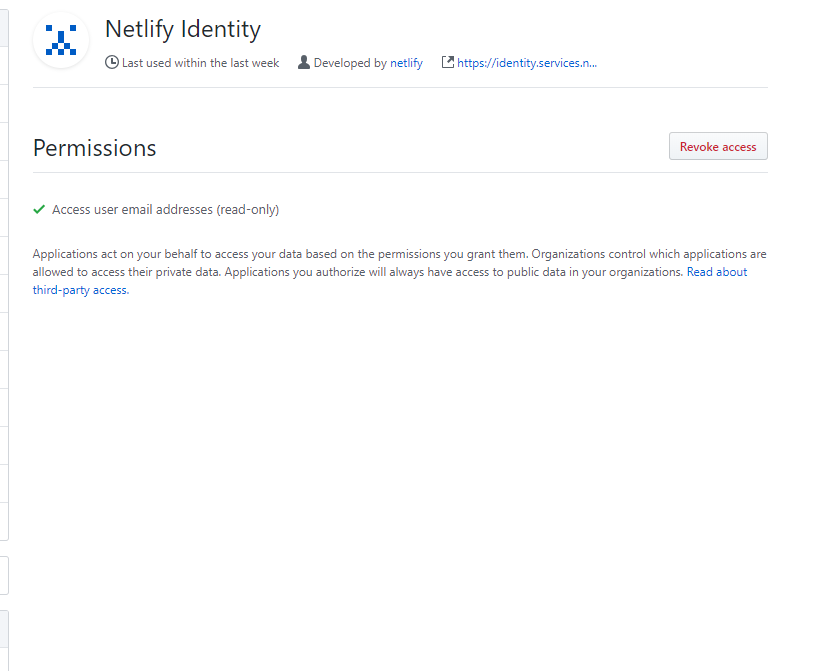Click the clock icon beside "Last used within the last week"
Viewport: 819px width, 671px height.
click(x=111, y=62)
